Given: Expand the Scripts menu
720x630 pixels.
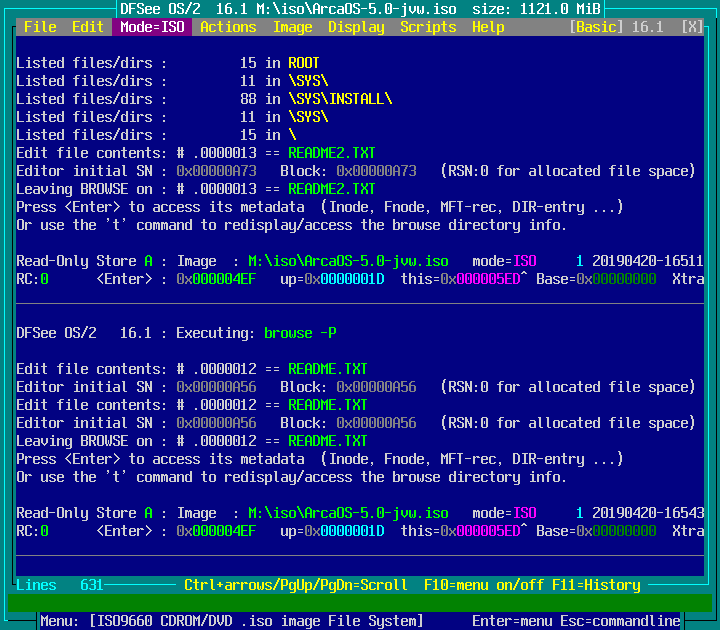Looking at the screenshot, I should [x=428, y=27].
